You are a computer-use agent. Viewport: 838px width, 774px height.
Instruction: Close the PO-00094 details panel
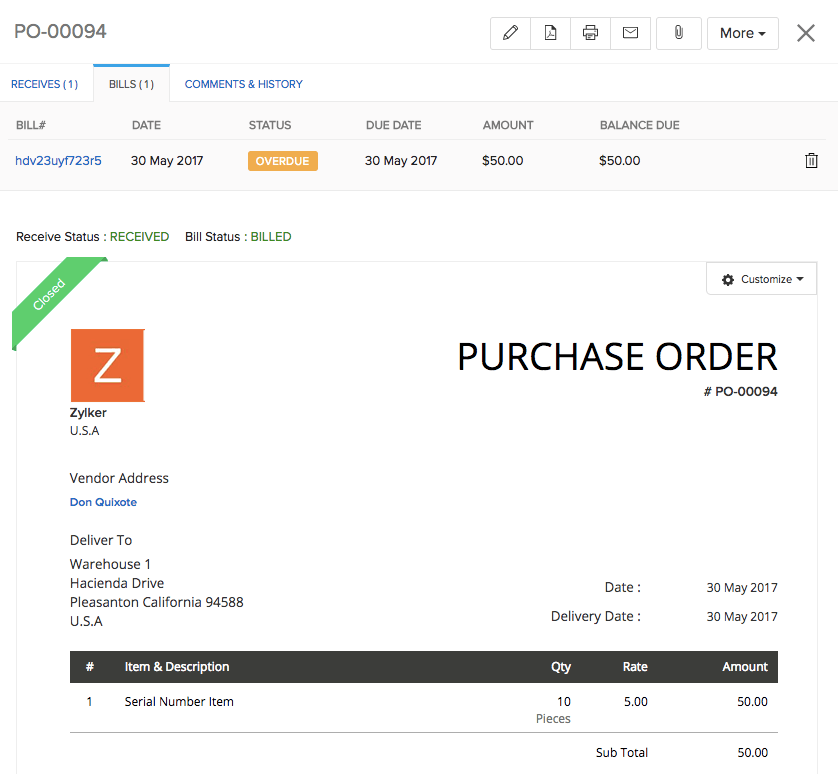(806, 33)
